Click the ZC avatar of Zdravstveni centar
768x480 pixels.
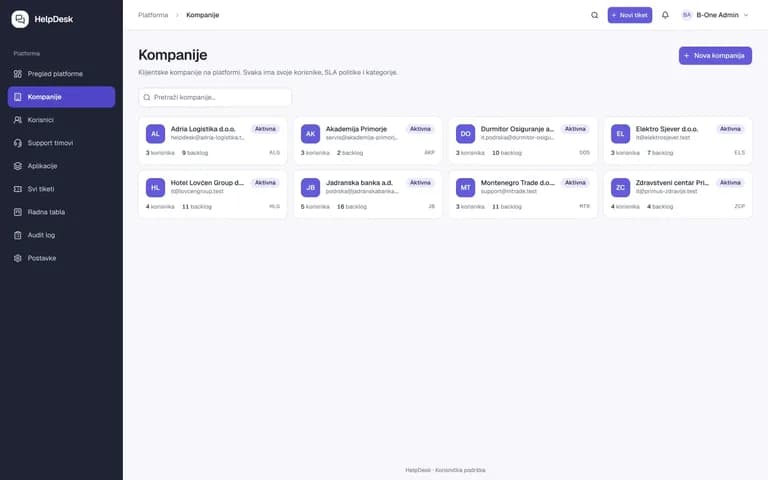coord(621,188)
